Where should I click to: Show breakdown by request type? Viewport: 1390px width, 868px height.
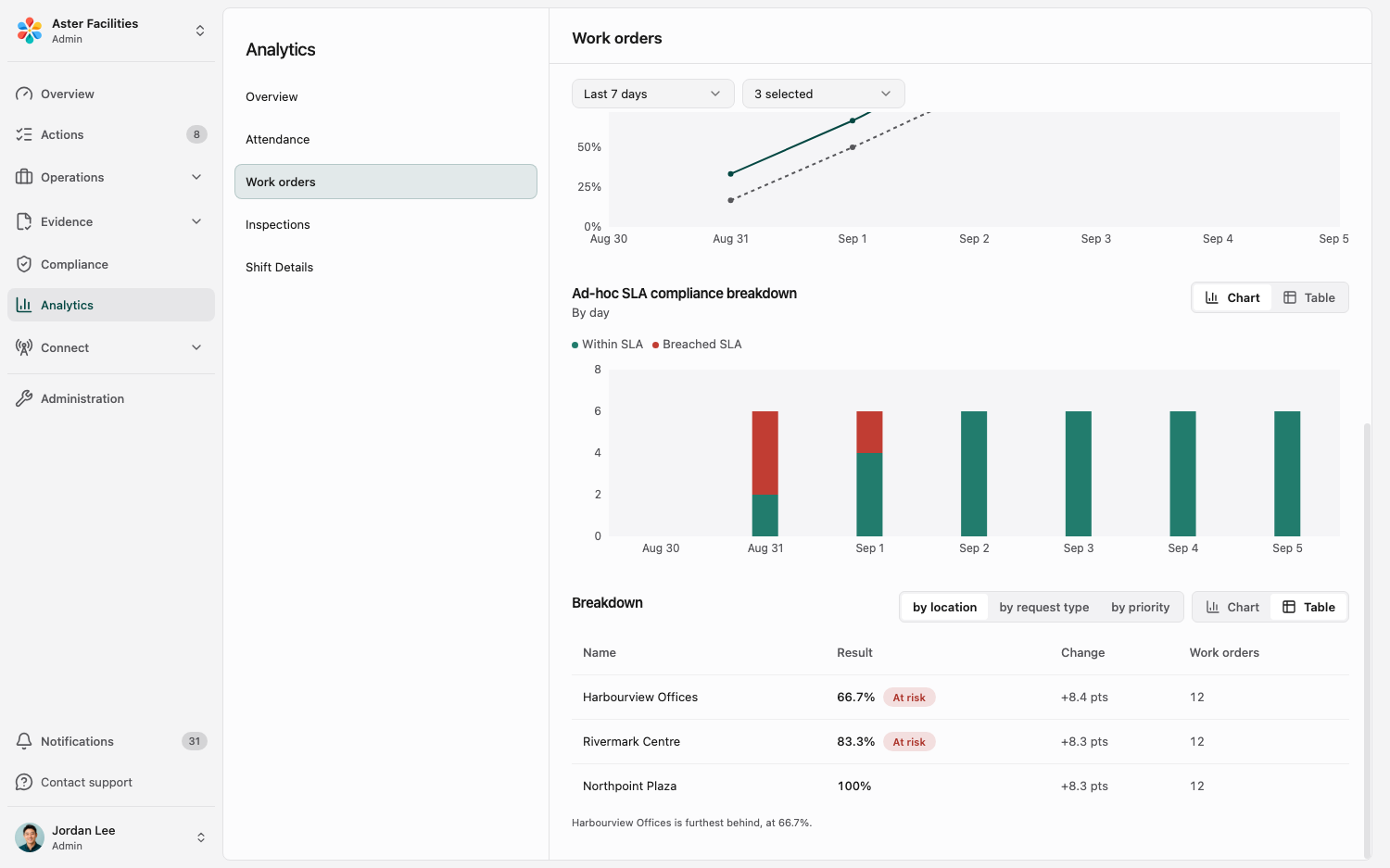coord(1044,607)
